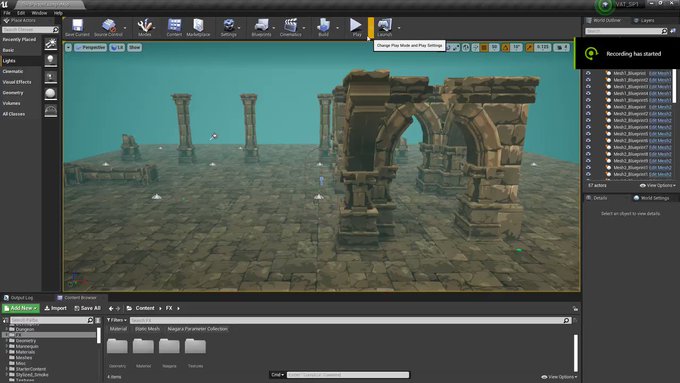
Task: Switch to World Settings tab
Action: click(651, 198)
